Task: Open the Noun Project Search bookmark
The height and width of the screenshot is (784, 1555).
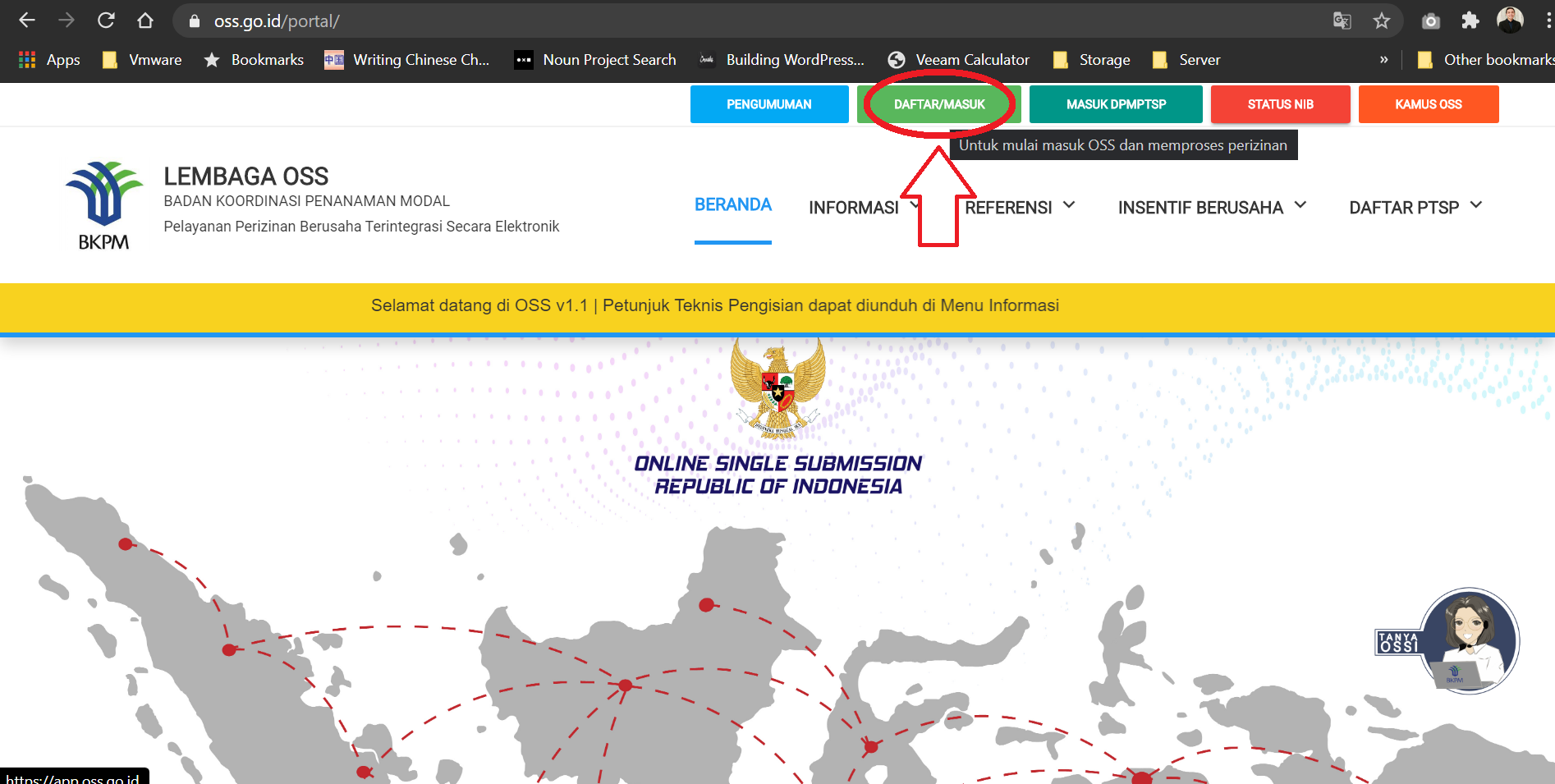Action: coord(595,60)
